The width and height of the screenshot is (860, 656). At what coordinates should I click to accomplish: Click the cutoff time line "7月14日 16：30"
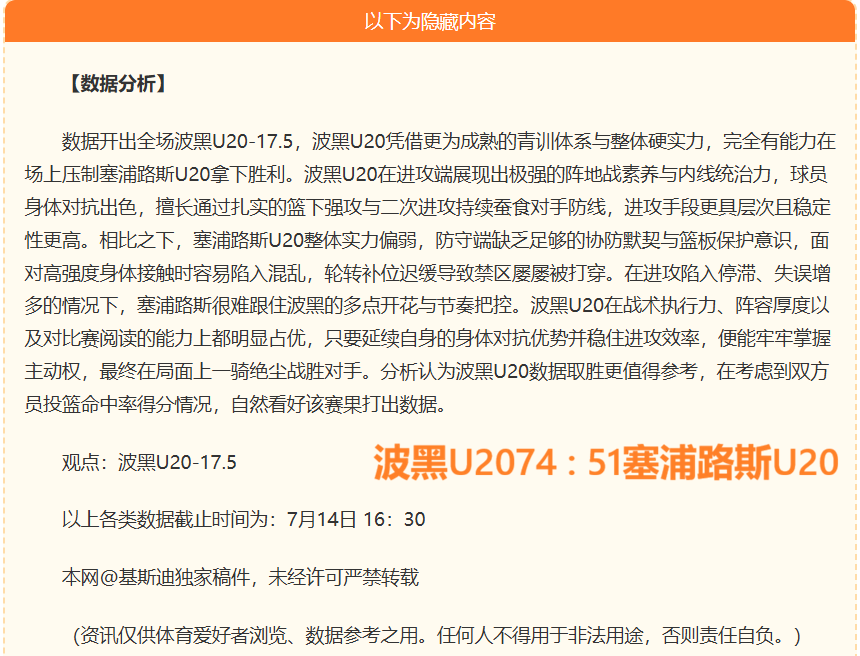[x=243, y=519]
